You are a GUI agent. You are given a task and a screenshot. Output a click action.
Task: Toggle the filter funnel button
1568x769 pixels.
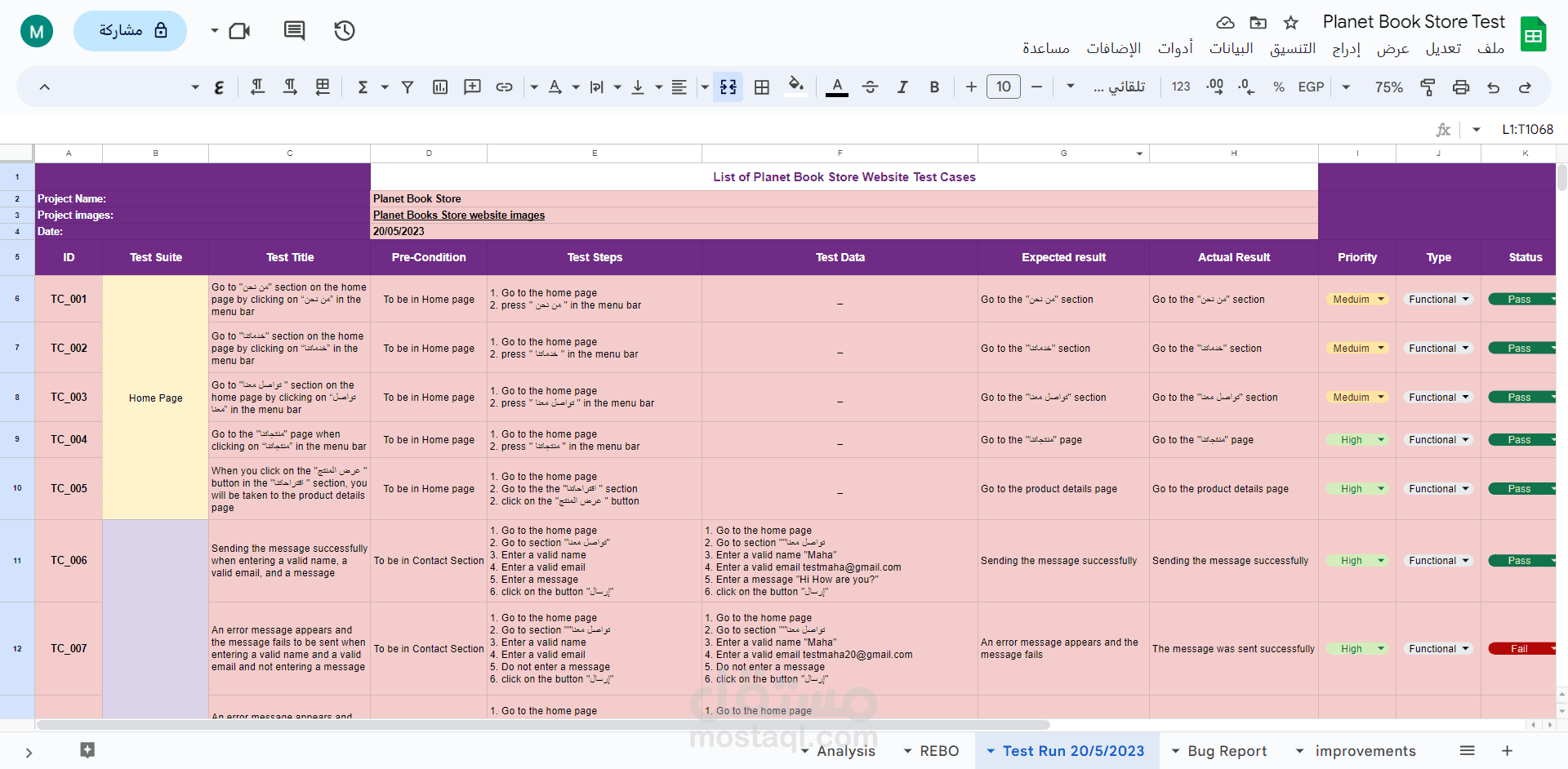(408, 87)
